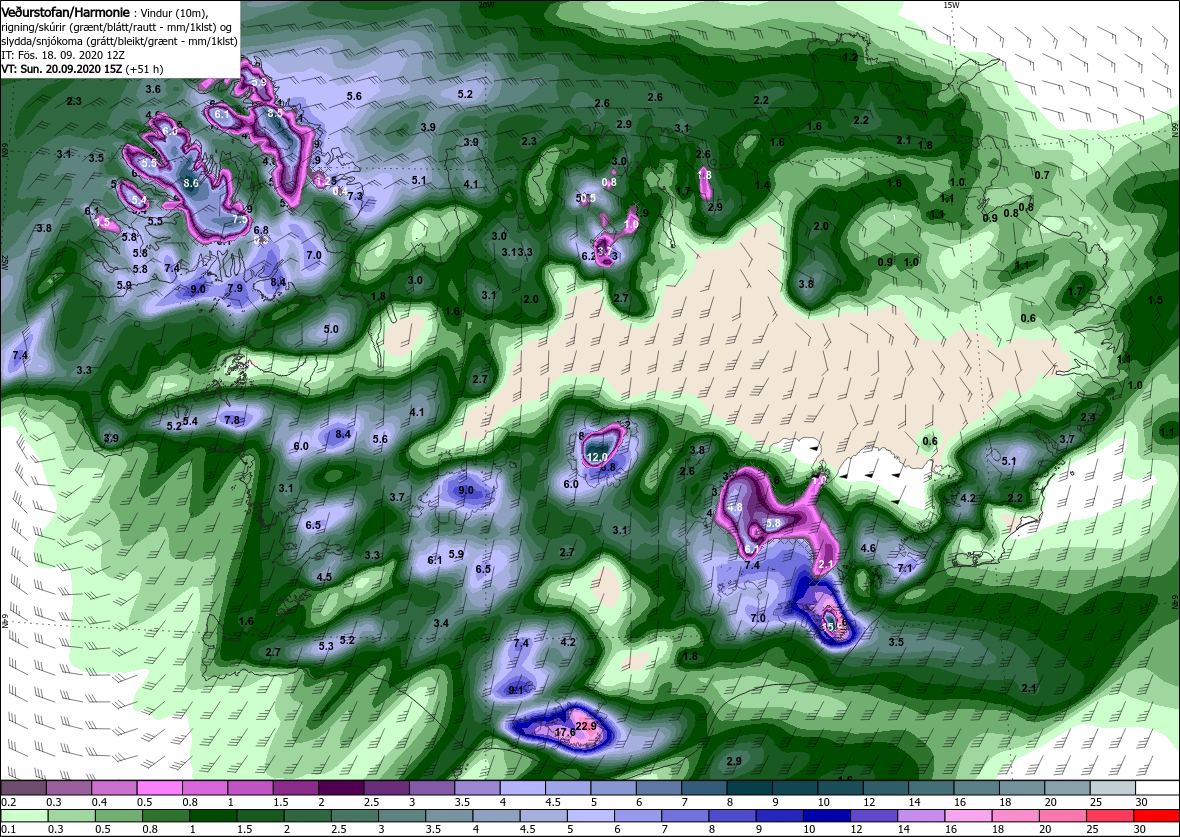The image size is (1180, 837).
Task: Click the 7.9 precipitation value
Action: [235, 288]
